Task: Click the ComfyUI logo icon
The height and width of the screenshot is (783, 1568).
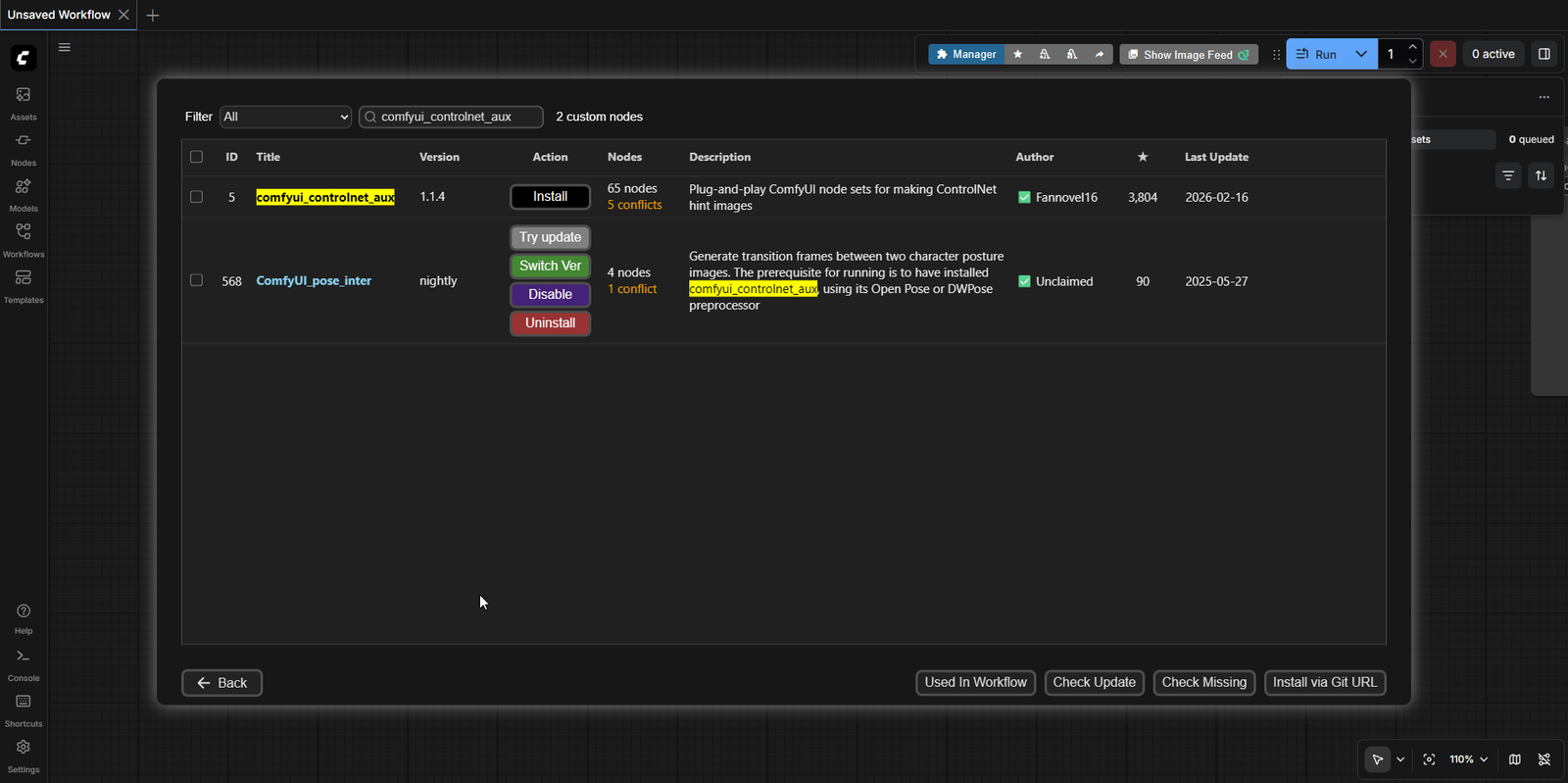Action: click(x=24, y=58)
